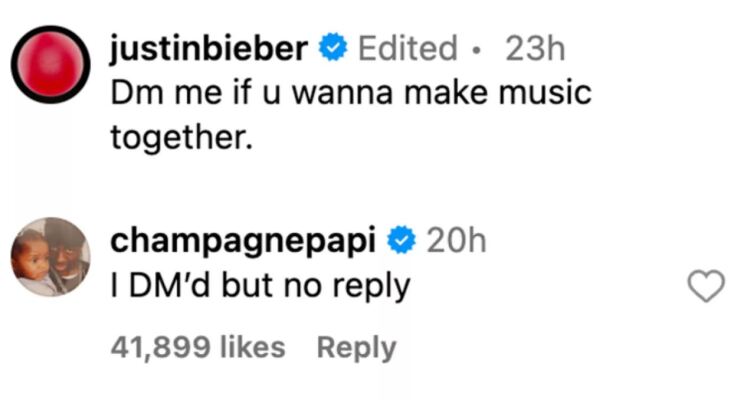Select the "I DM'd but no reply" text
Image resolution: width=734 pixels, height=400 pixels.
click(x=259, y=287)
